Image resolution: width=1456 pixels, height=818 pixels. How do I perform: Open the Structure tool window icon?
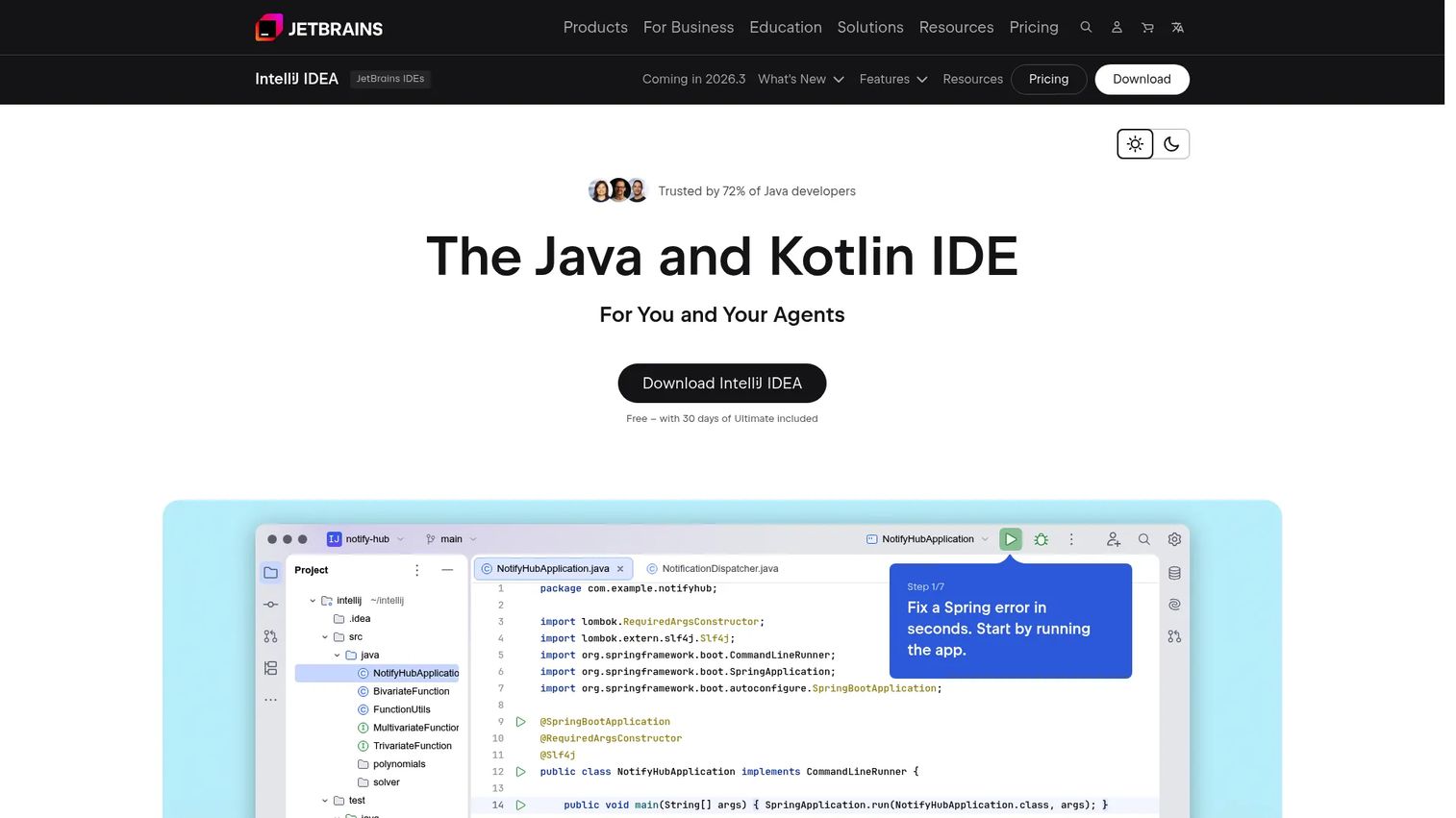271,668
